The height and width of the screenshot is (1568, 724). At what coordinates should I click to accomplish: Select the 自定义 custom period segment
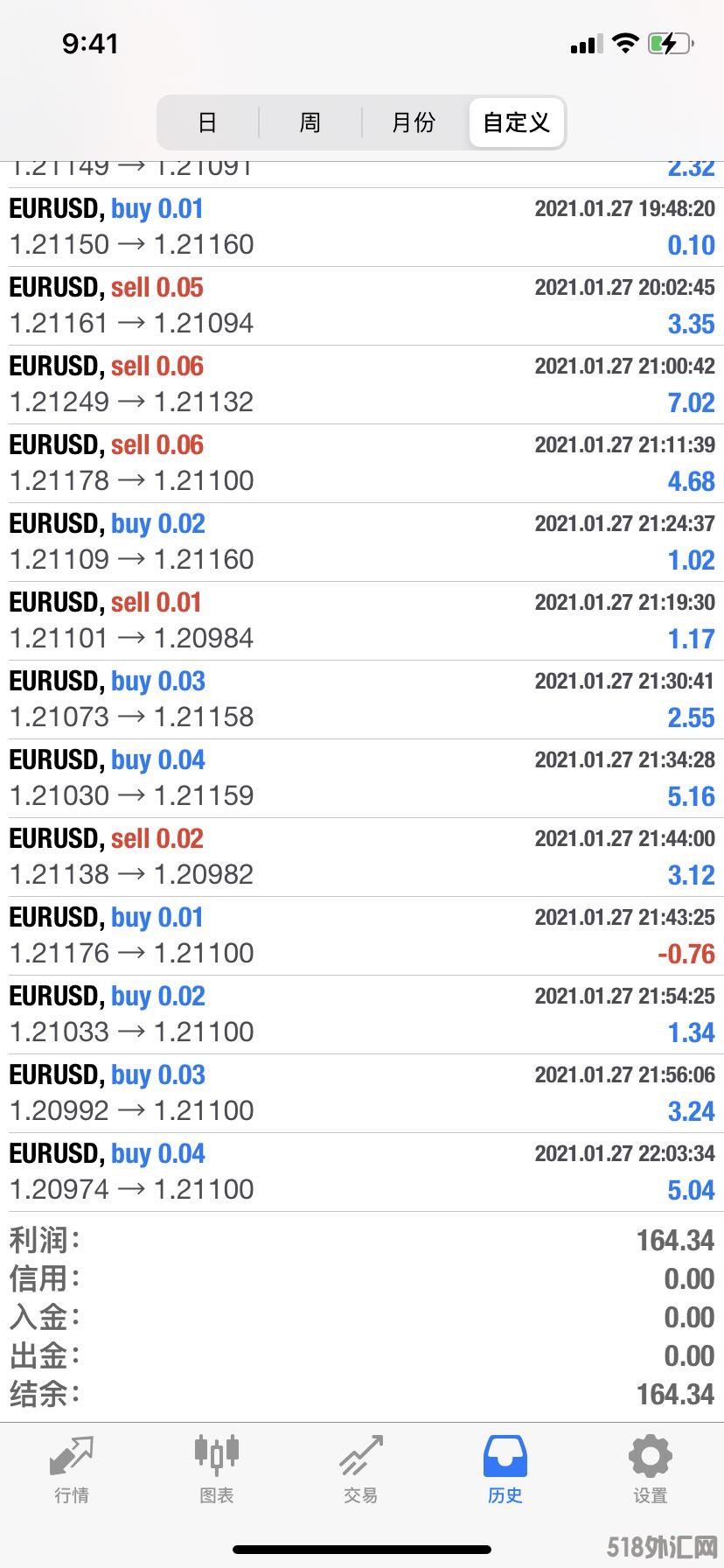[517, 122]
